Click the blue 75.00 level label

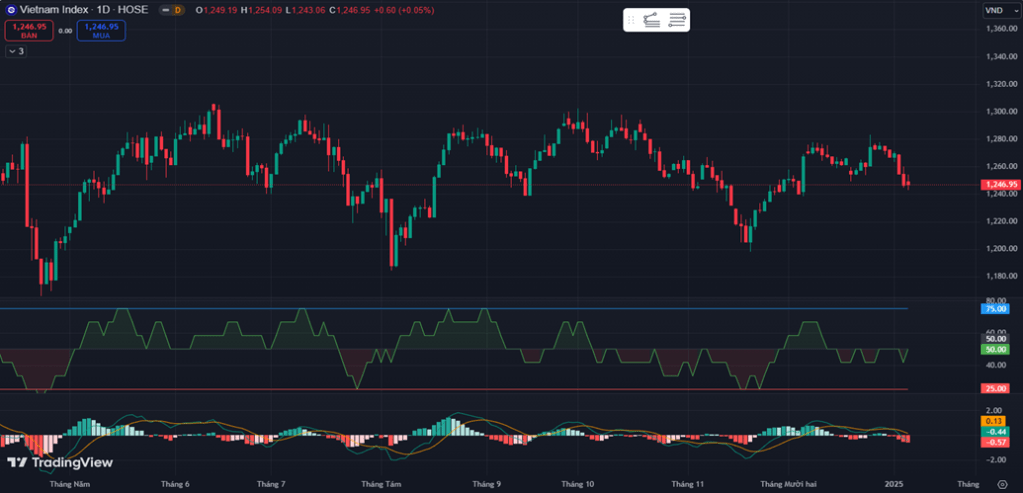click(996, 309)
